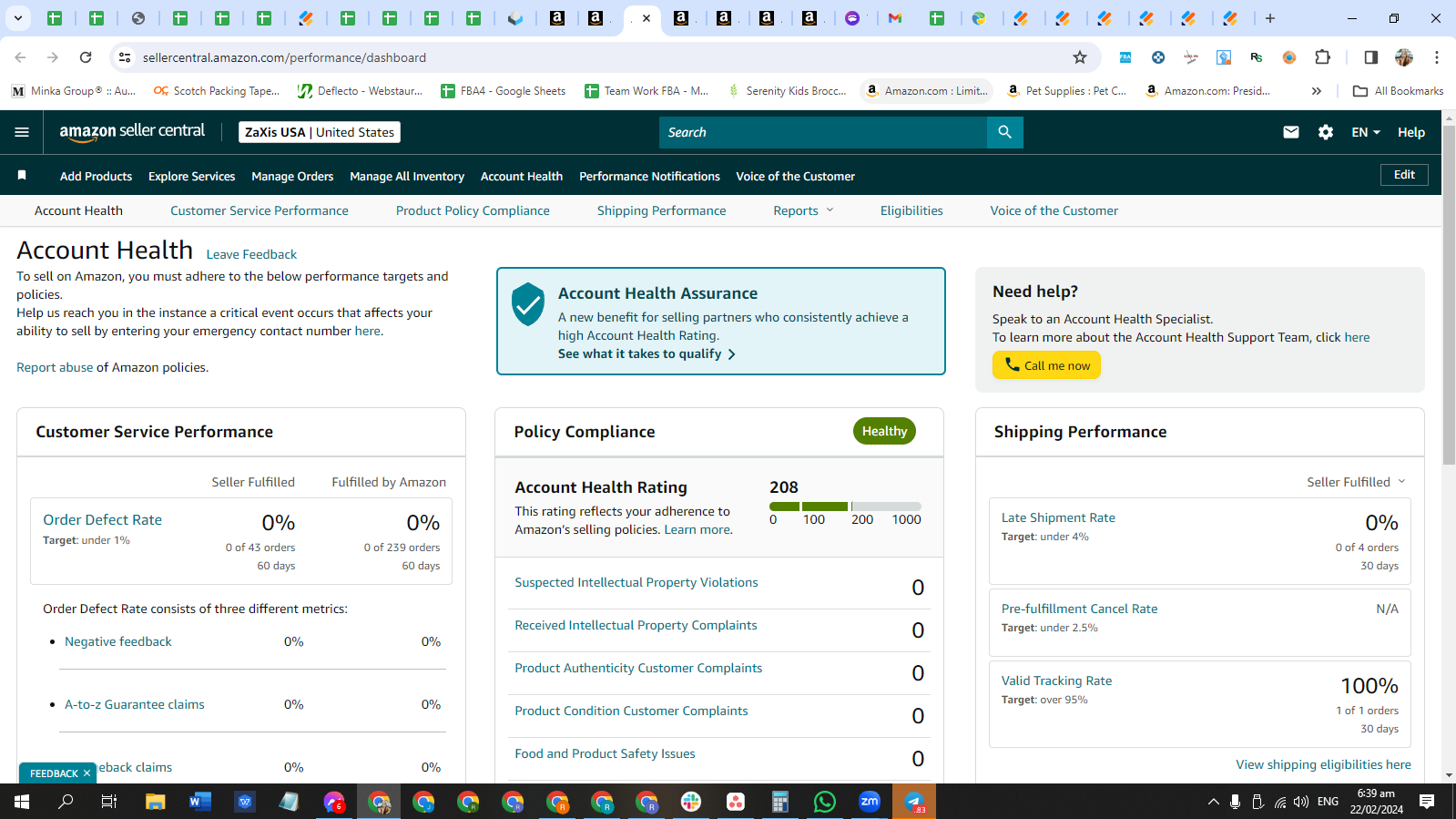Viewport: 1456px width, 819px height.
Task: Open a new browser tab
Action: pos(1270,18)
